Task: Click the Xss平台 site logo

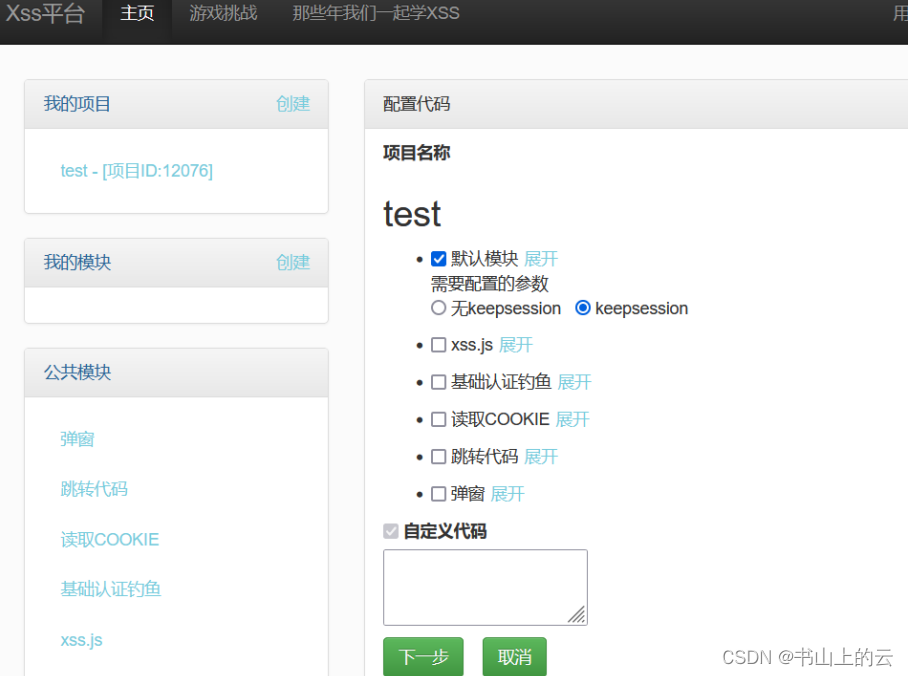Action: 45,13
